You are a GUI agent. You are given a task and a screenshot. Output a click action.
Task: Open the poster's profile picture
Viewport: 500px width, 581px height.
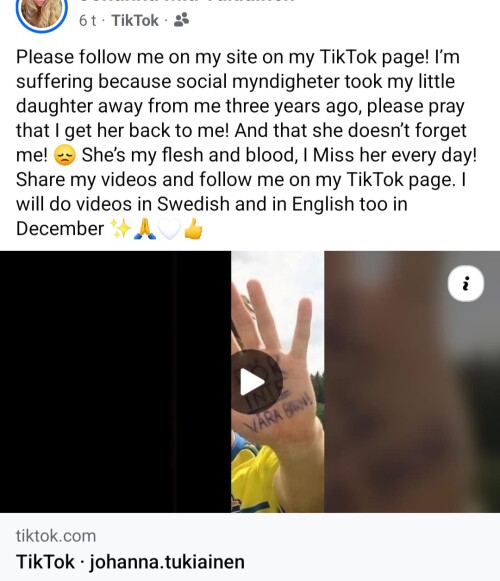[42, 11]
